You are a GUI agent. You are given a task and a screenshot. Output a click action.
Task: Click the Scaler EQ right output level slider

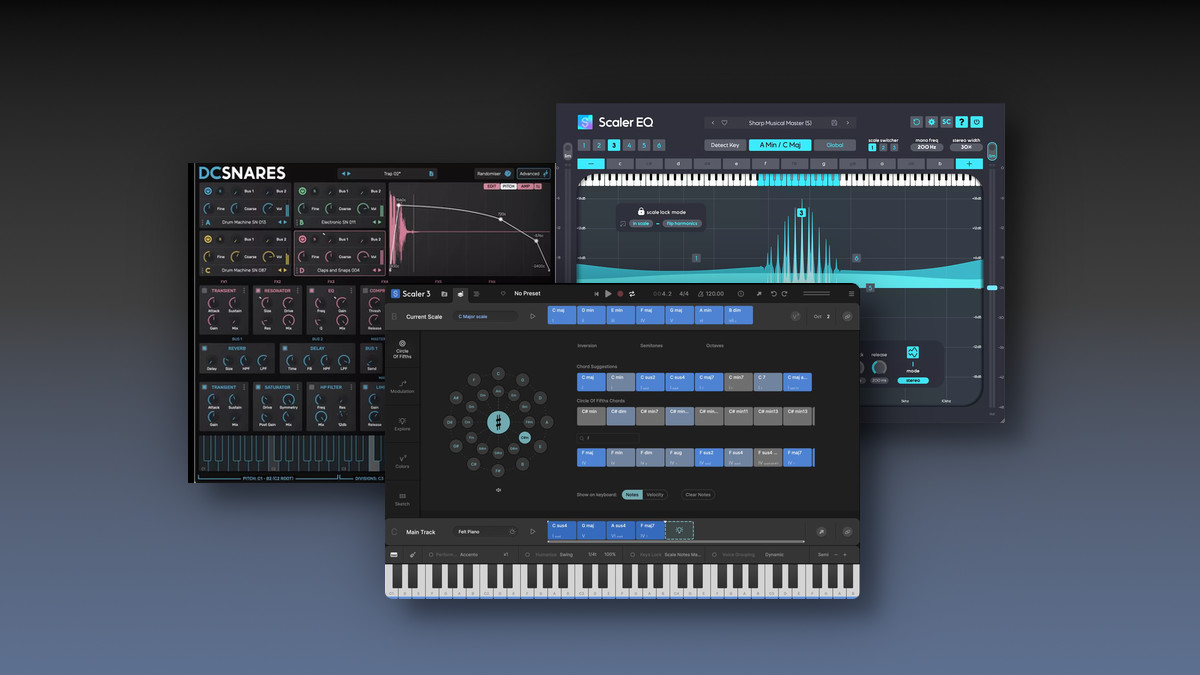tap(991, 288)
